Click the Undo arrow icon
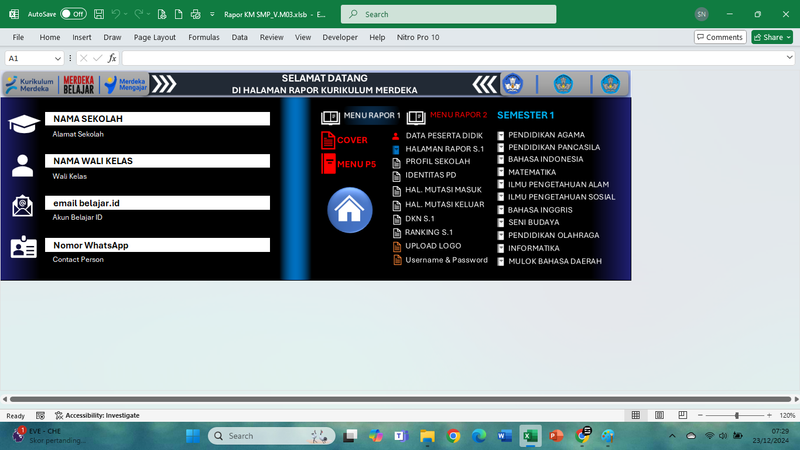The height and width of the screenshot is (450, 800). [x=116, y=14]
